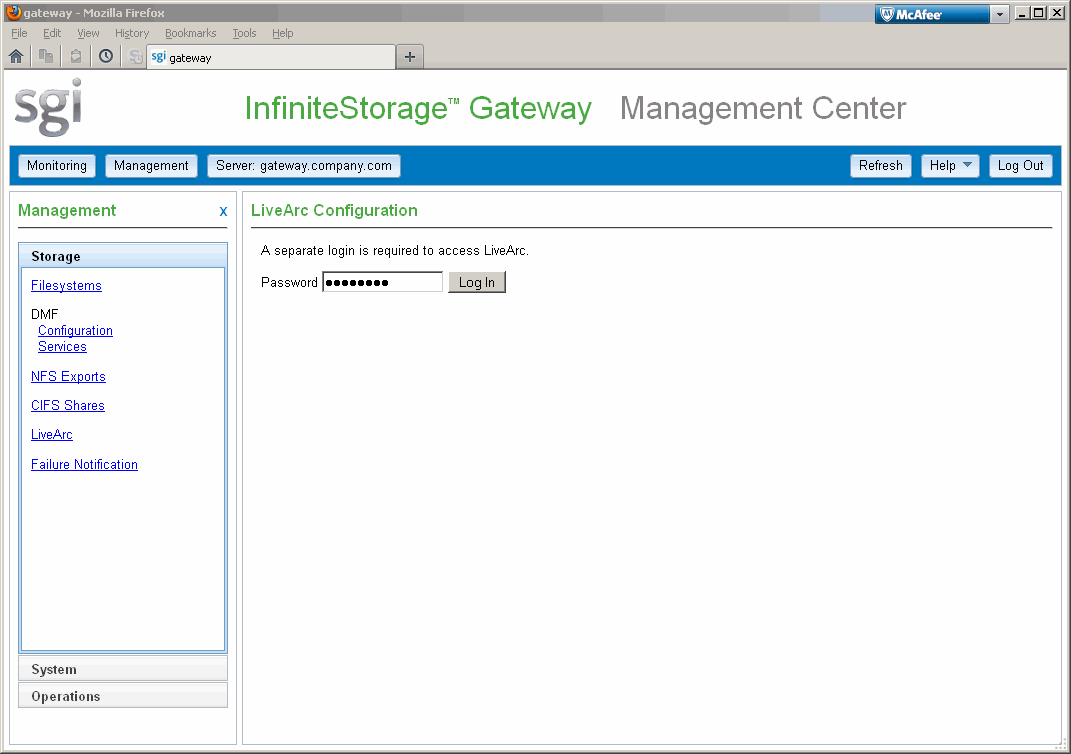Click the InfiniteStorage Gateway title

(418, 109)
